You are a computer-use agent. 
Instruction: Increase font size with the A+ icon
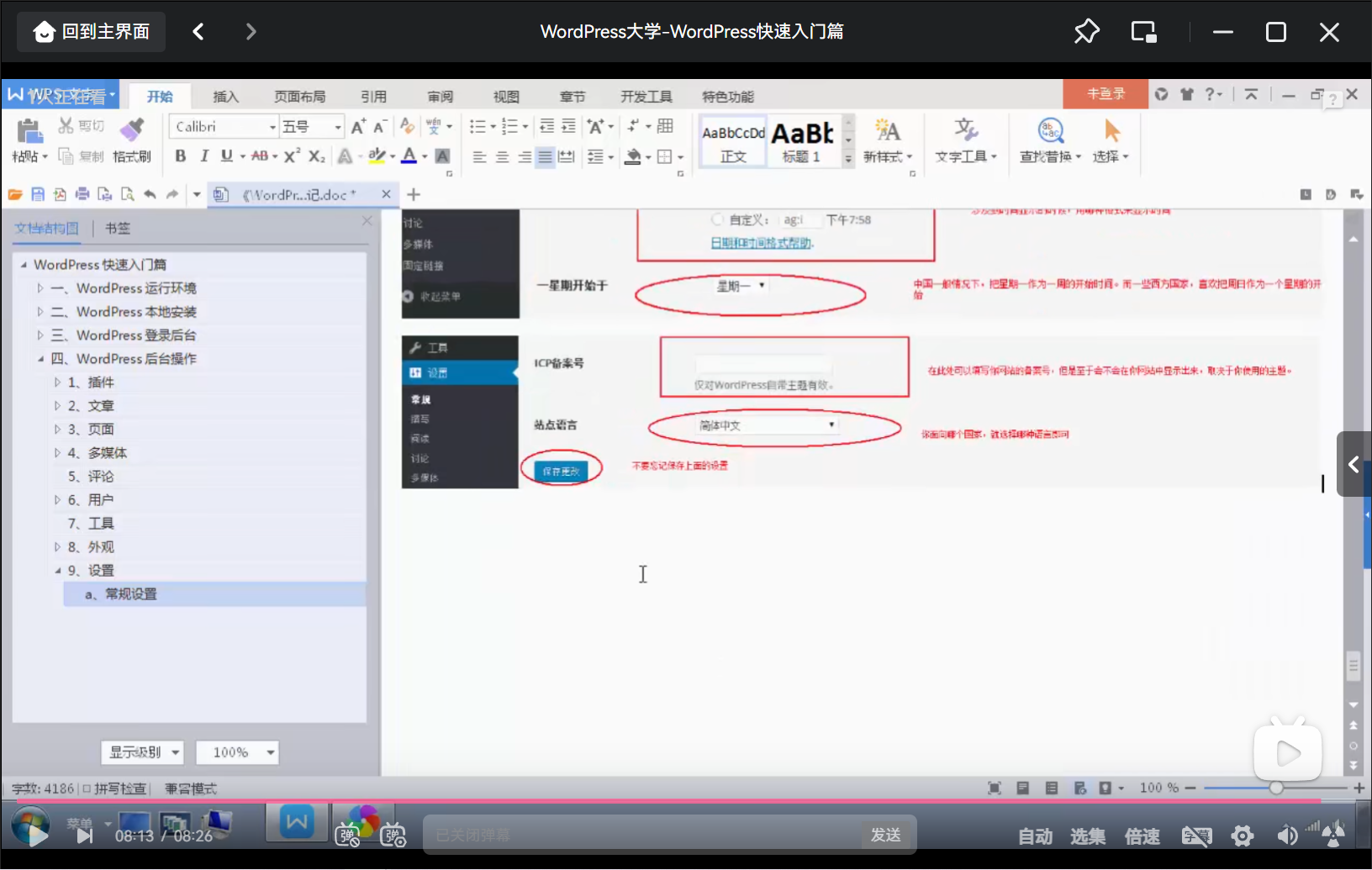pyautogui.click(x=358, y=127)
